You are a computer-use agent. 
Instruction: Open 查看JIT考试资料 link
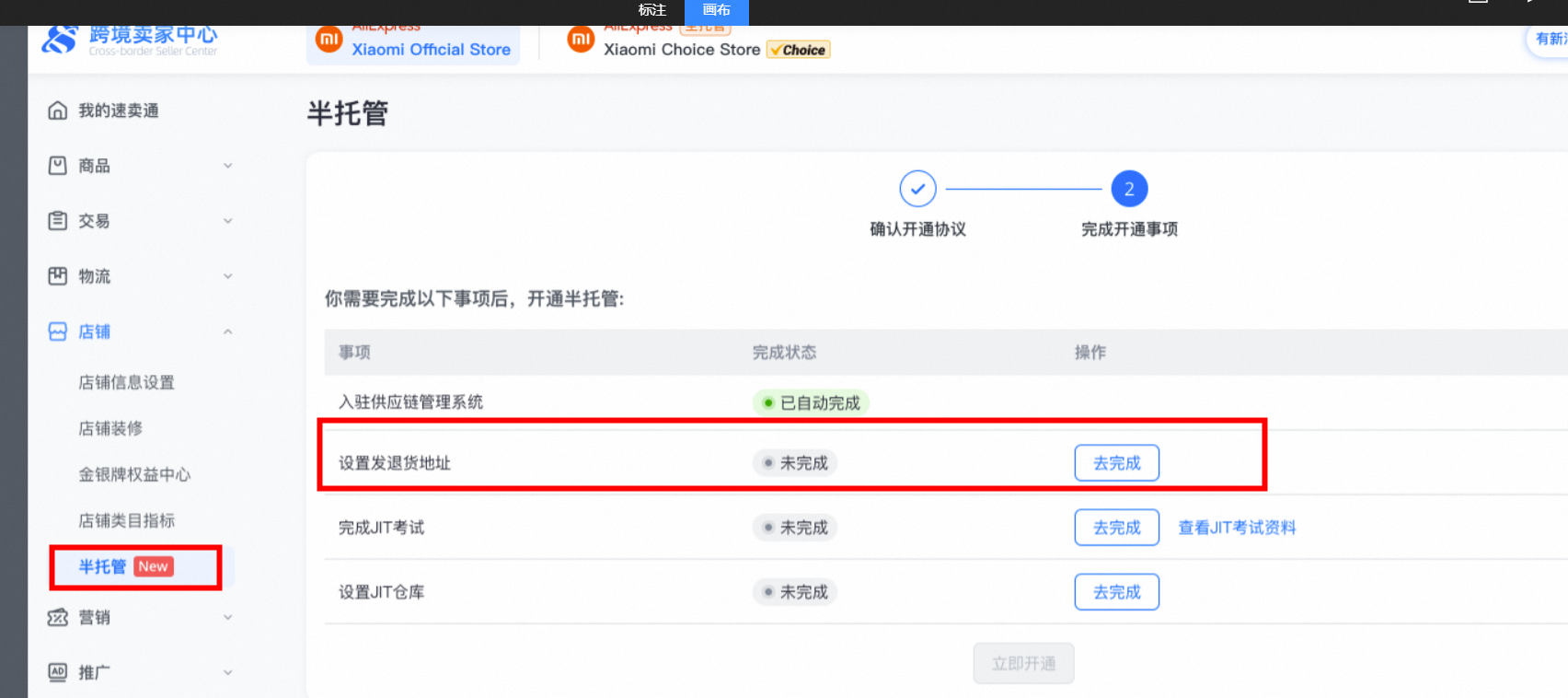(1237, 528)
